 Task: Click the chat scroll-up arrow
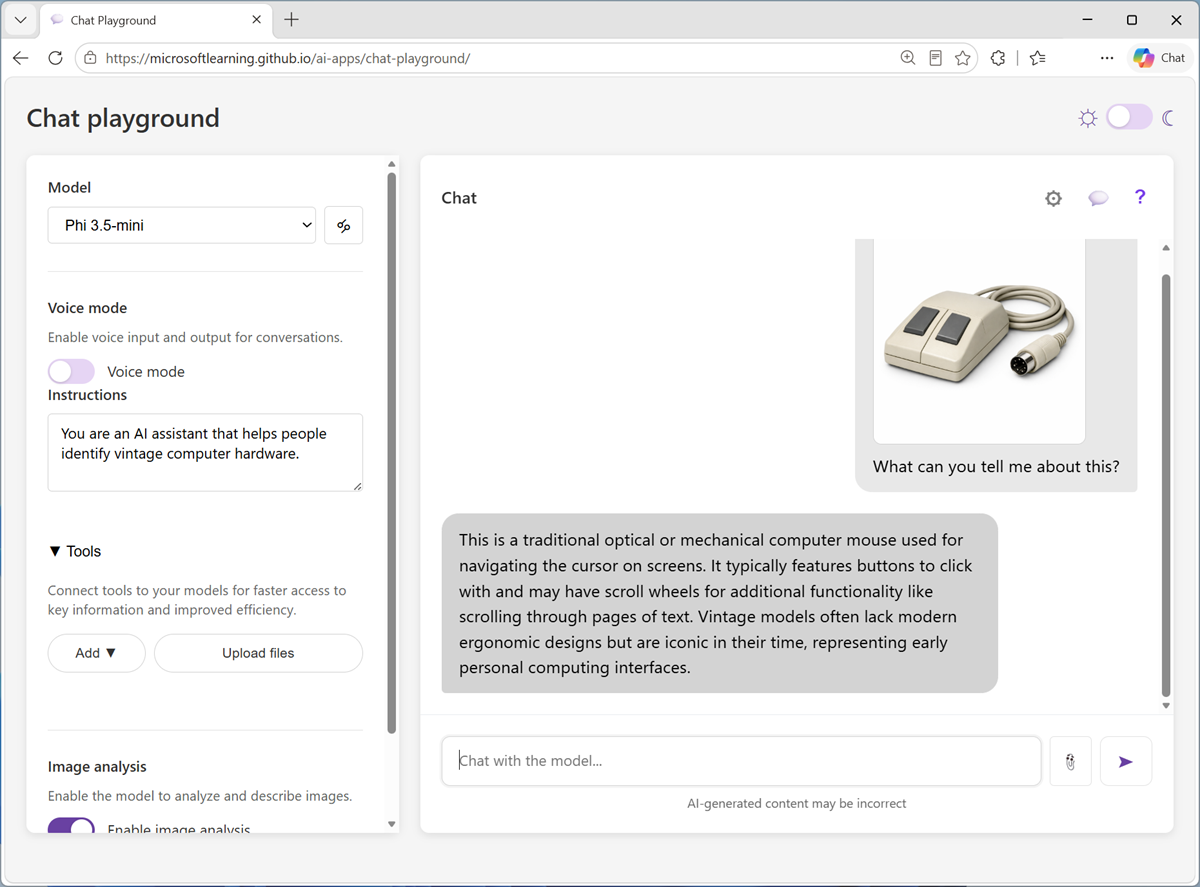pos(1166,248)
